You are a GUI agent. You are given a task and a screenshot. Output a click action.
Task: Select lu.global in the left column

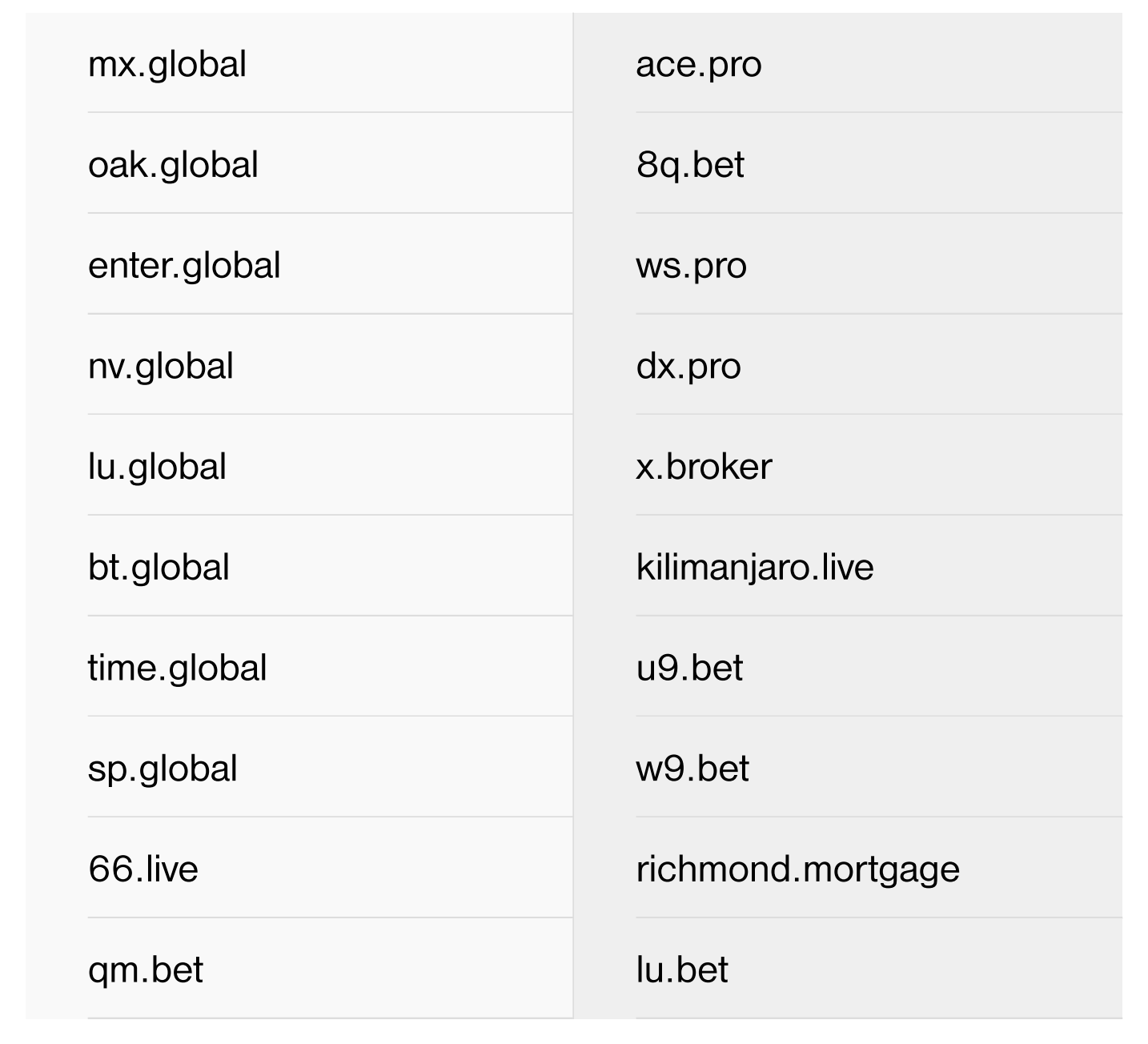157,467
